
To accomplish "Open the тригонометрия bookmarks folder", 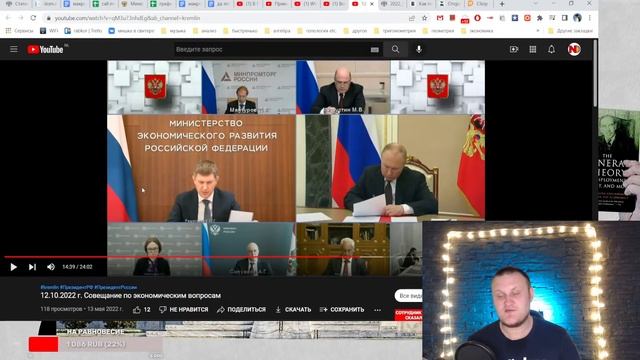I will [395, 31].
